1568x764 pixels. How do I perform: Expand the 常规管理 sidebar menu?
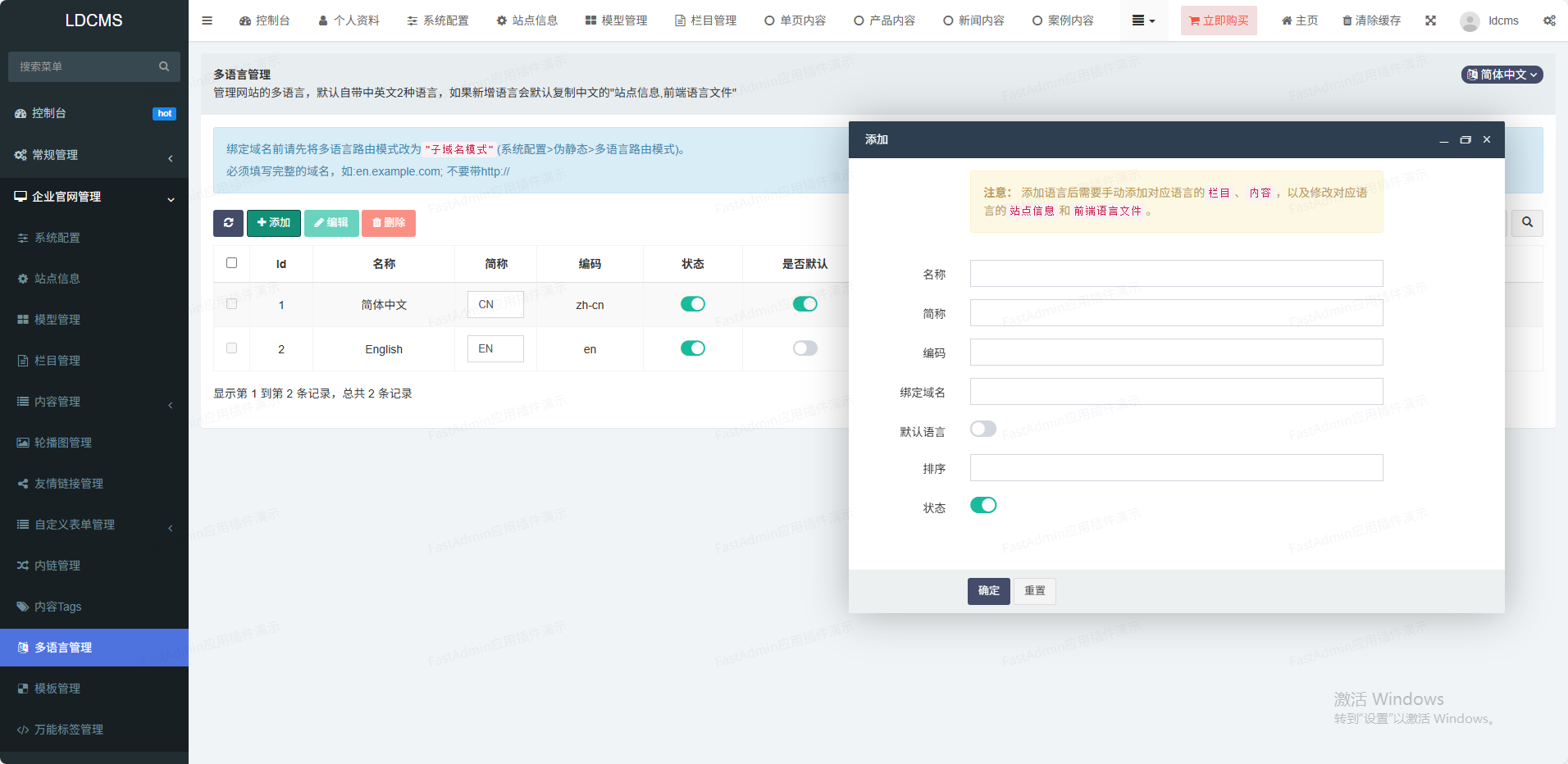94,155
